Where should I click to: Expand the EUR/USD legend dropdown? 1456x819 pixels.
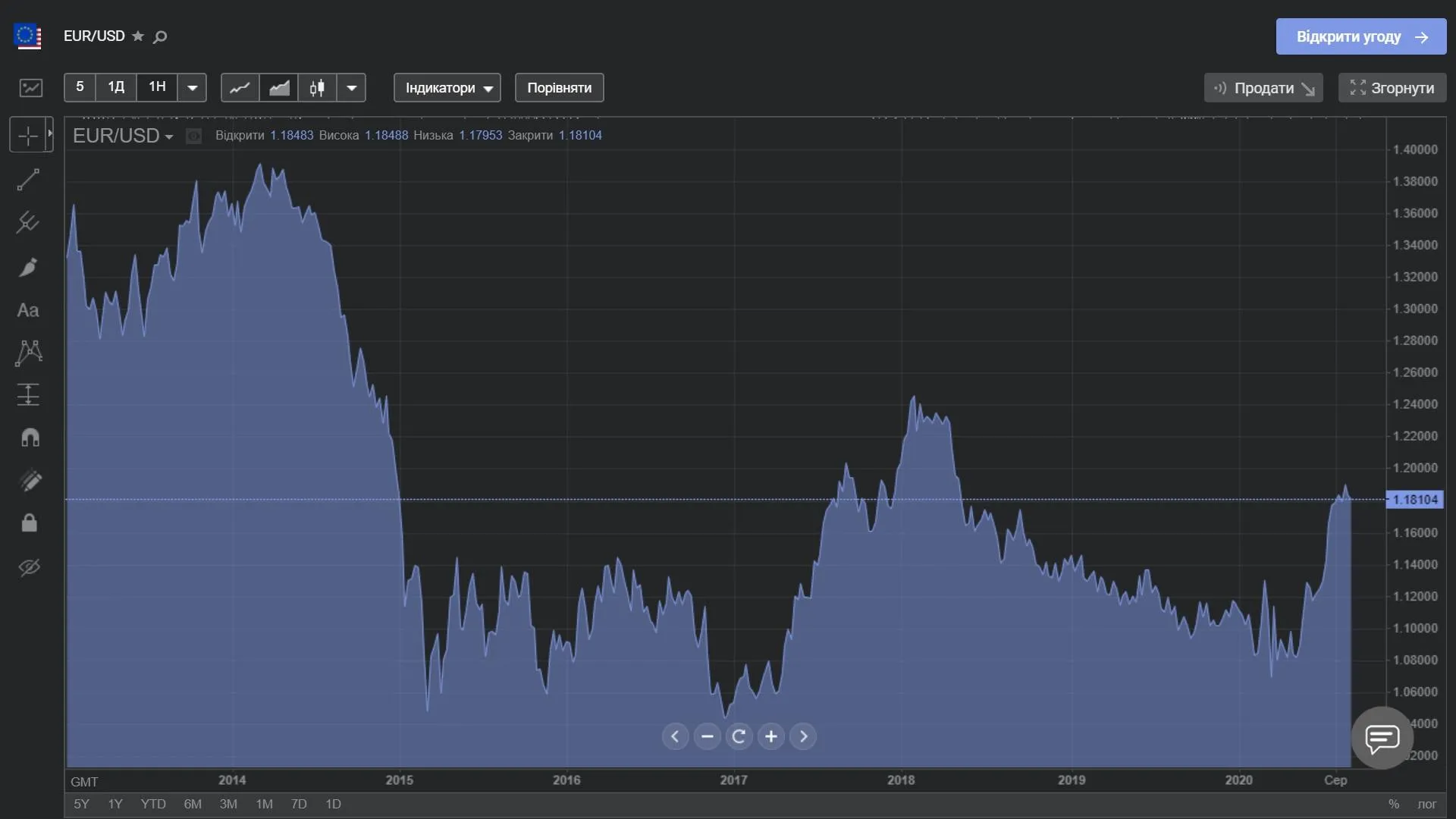pyautogui.click(x=168, y=136)
